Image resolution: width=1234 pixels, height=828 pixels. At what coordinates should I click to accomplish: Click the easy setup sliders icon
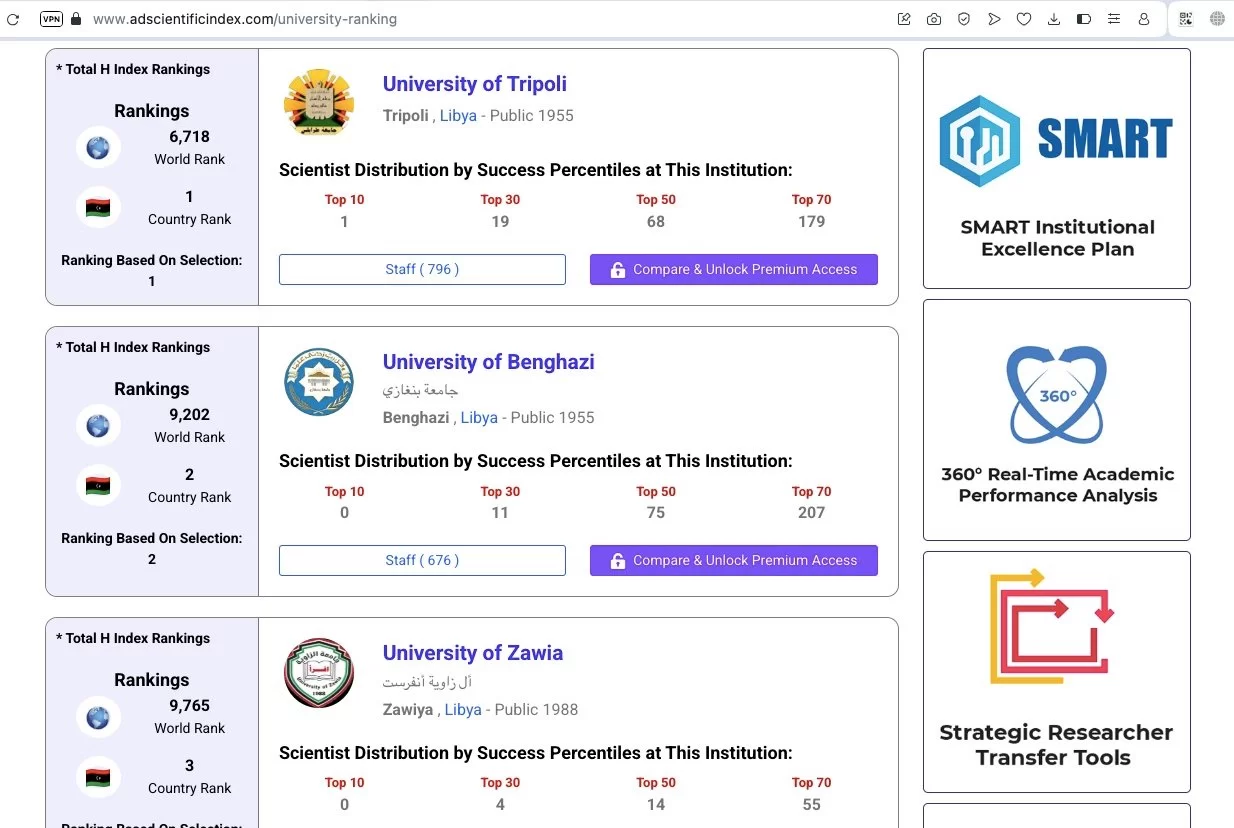(1114, 19)
